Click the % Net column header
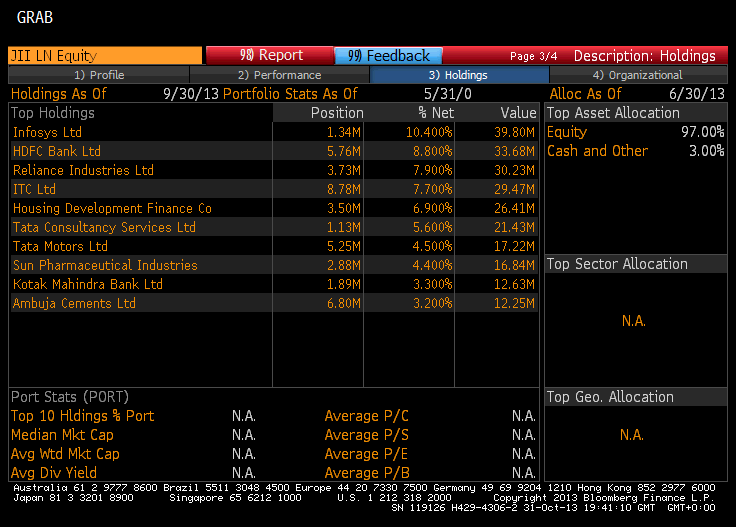This screenshot has width=736, height=527. click(x=436, y=113)
